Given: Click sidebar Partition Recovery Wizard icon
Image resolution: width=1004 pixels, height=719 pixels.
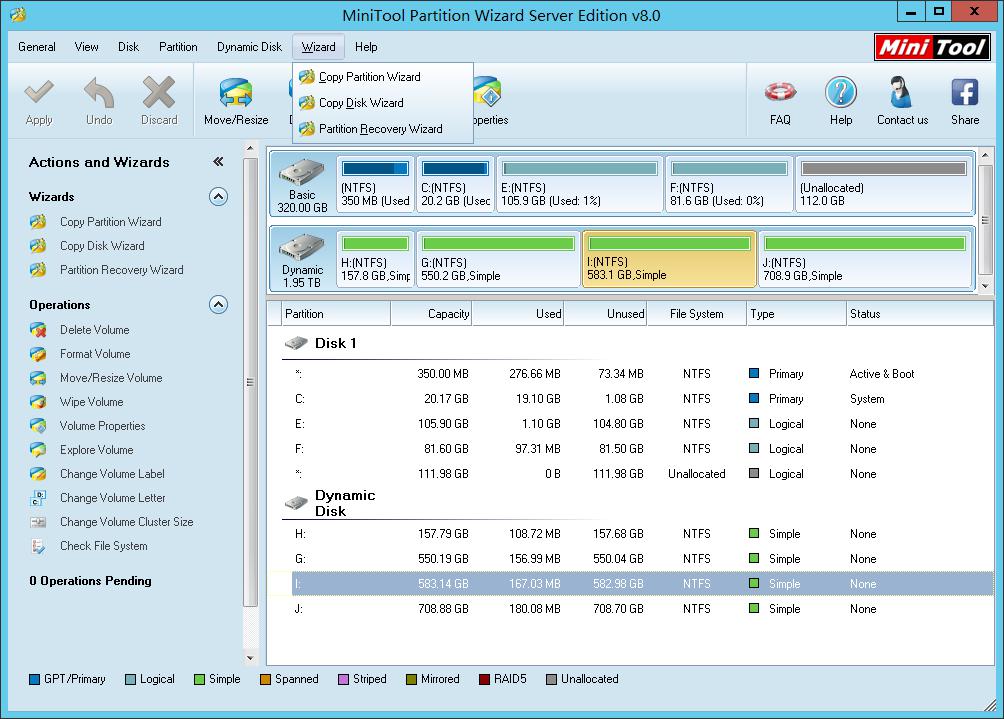Looking at the screenshot, I should 38,270.
